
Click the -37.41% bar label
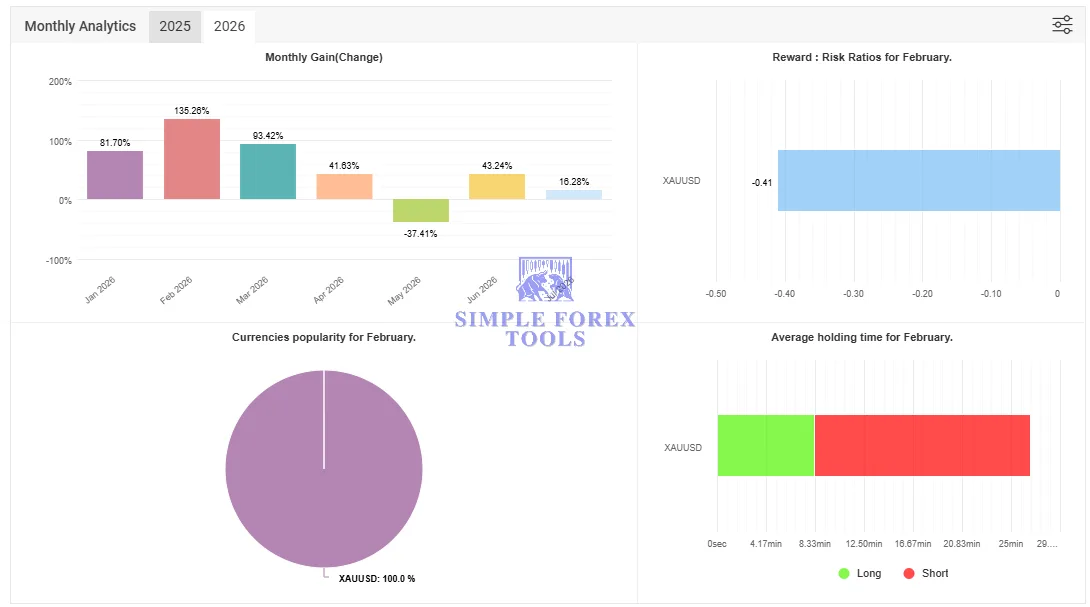tap(421, 234)
